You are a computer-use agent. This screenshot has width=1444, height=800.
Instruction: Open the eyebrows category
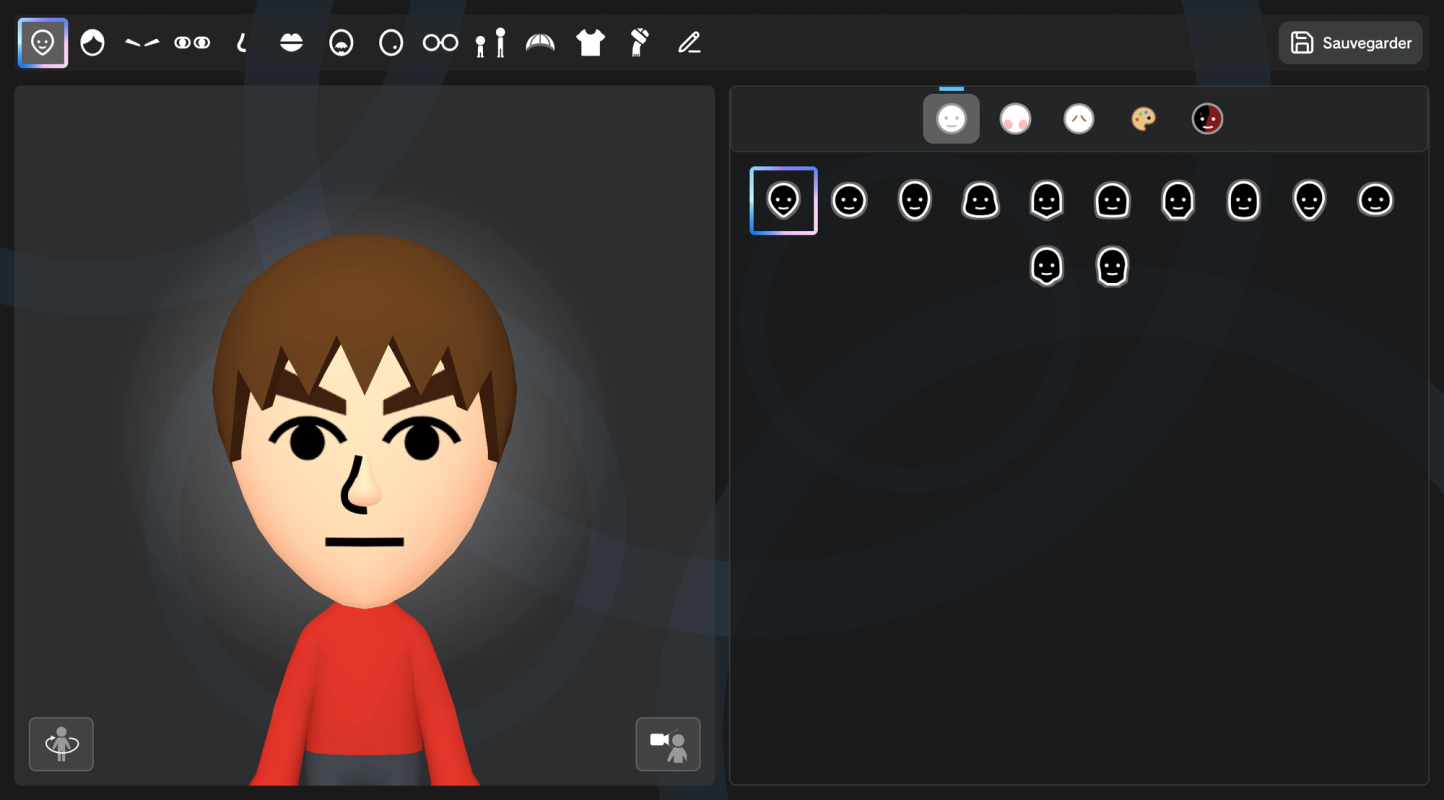142,43
